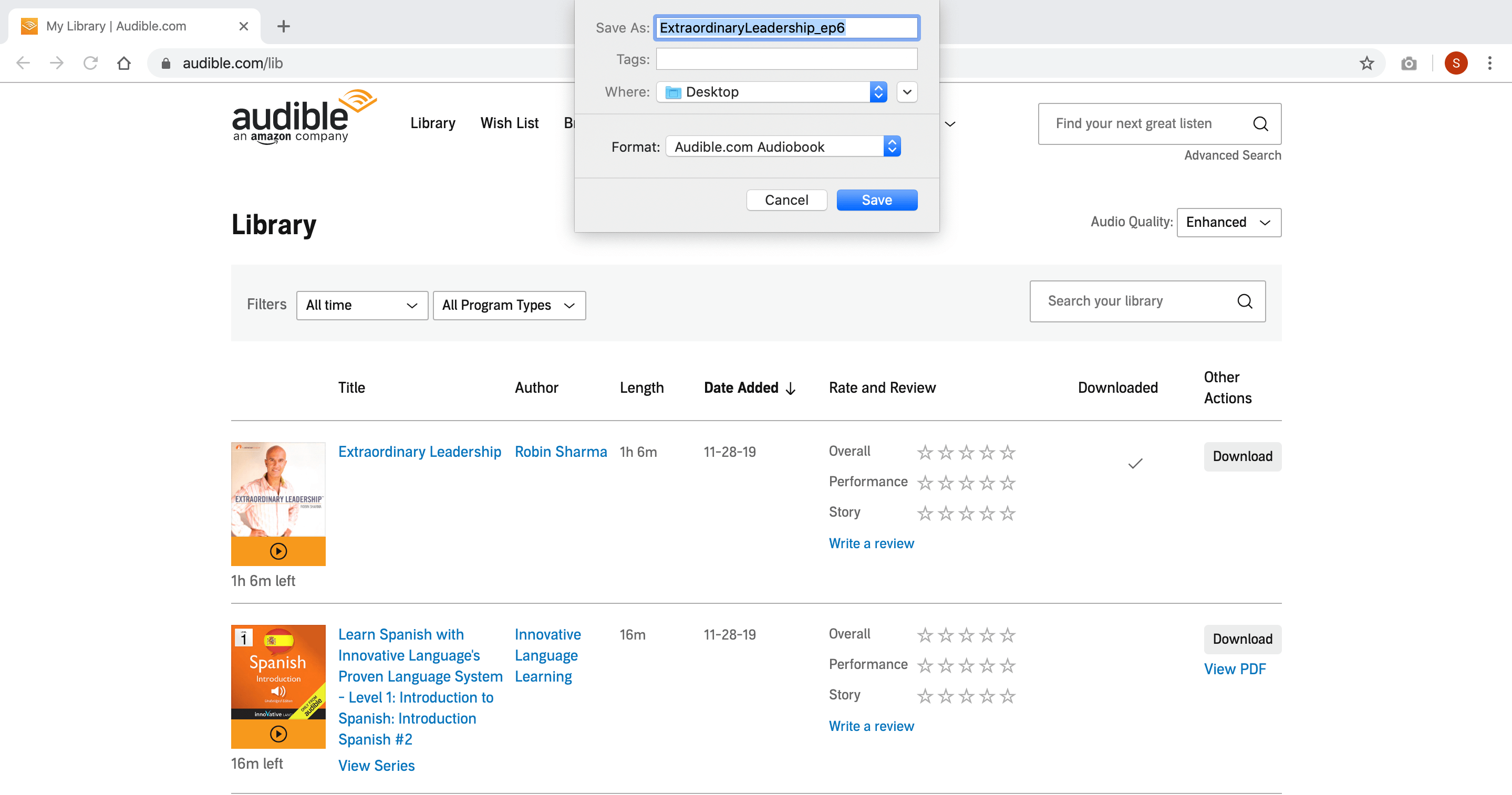Open the Extraordinary Leadership title link
This screenshot has width=1512, height=795.
pos(420,452)
